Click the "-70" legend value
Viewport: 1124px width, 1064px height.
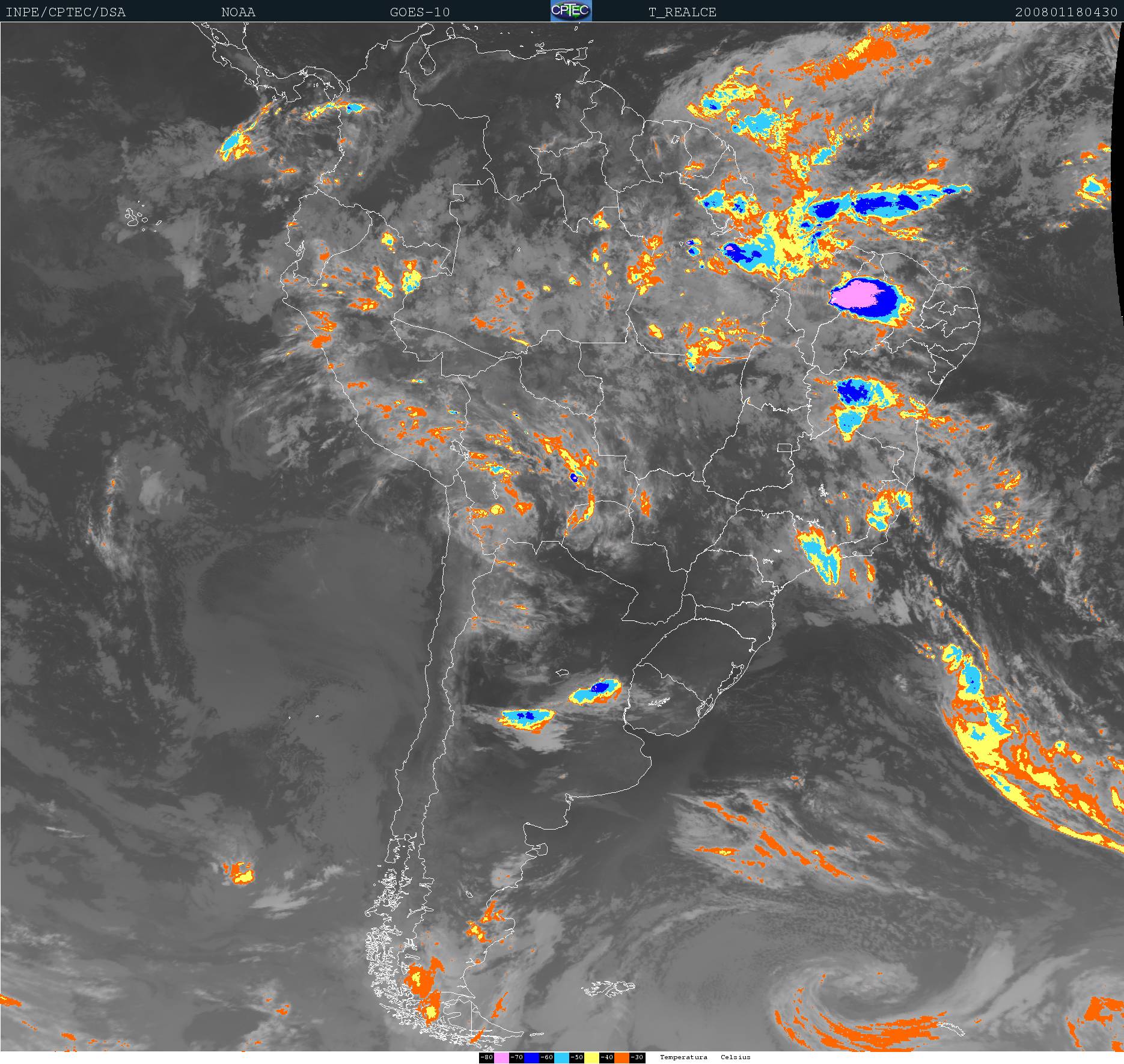517,1057
